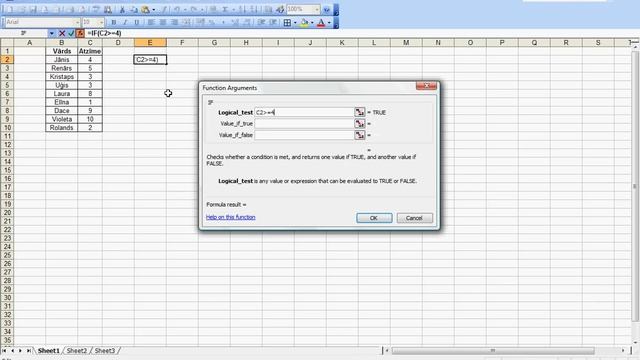The width and height of the screenshot is (640, 360).
Task: Click the Merge and Center icon
Action: click(186, 22)
